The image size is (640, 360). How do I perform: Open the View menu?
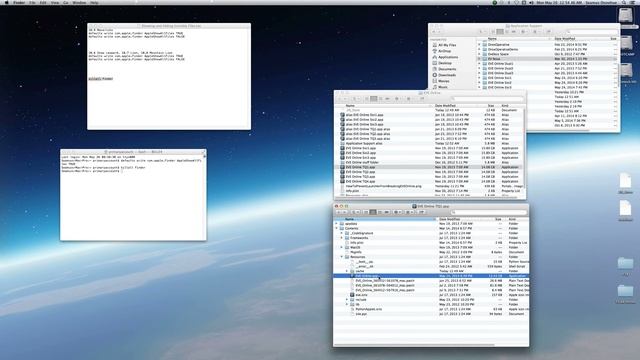click(55, 2)
